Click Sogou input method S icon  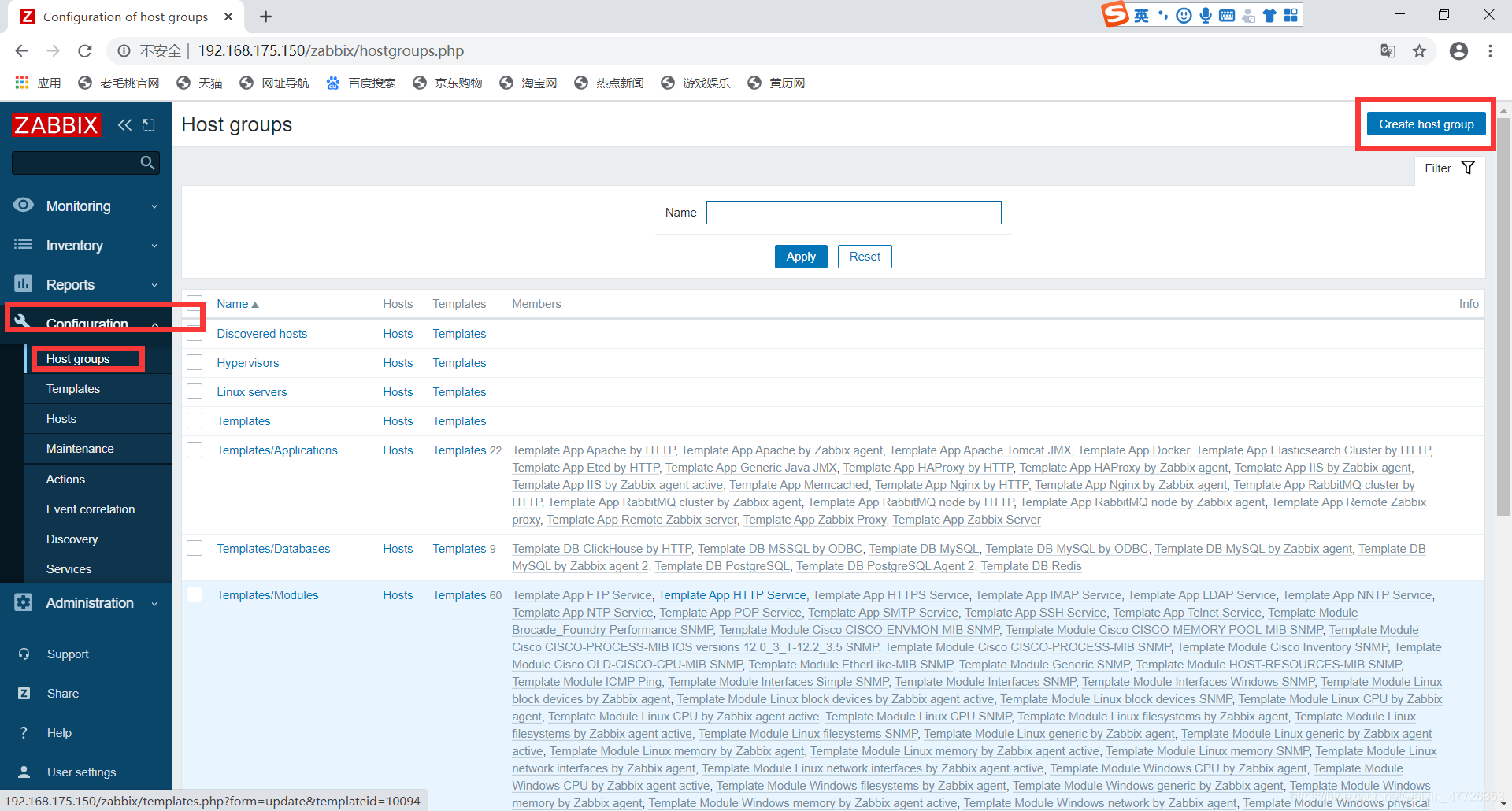tap(1115, 14)
